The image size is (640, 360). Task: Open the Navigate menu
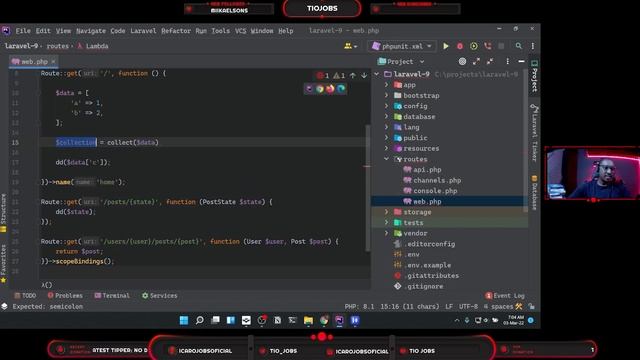click(91, 31)
